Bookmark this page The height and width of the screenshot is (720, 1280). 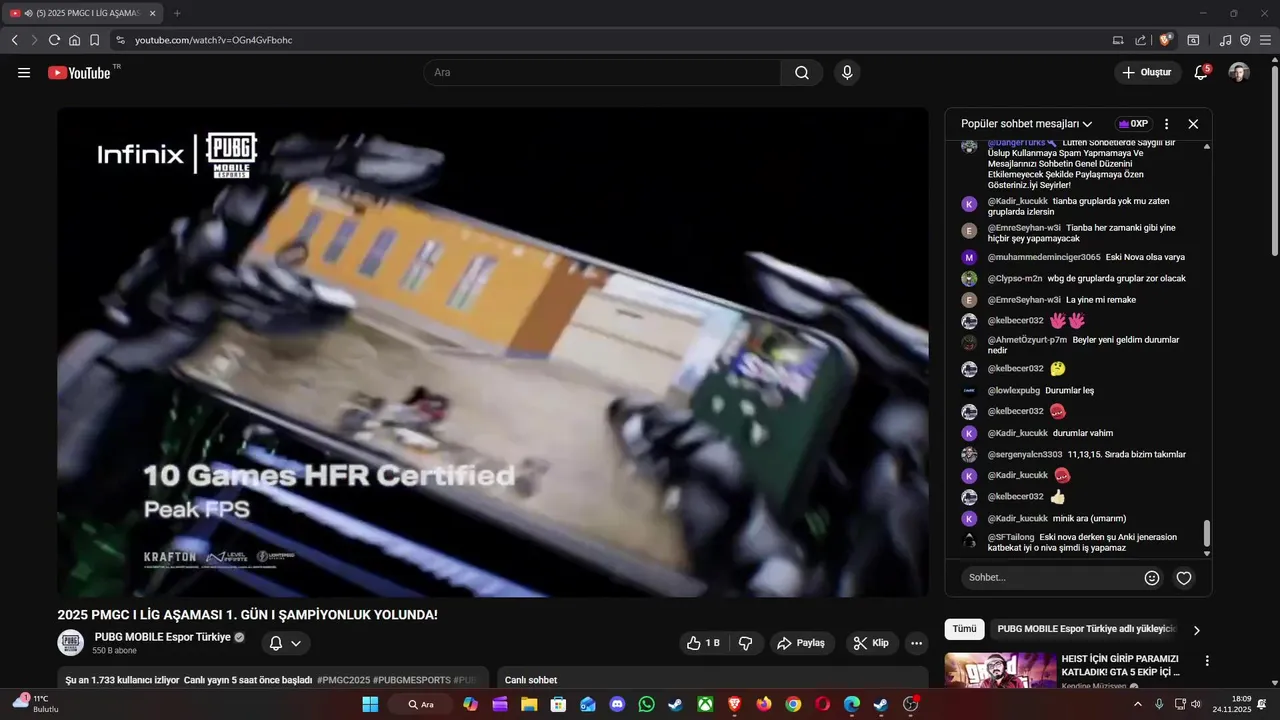coord(94,40)
